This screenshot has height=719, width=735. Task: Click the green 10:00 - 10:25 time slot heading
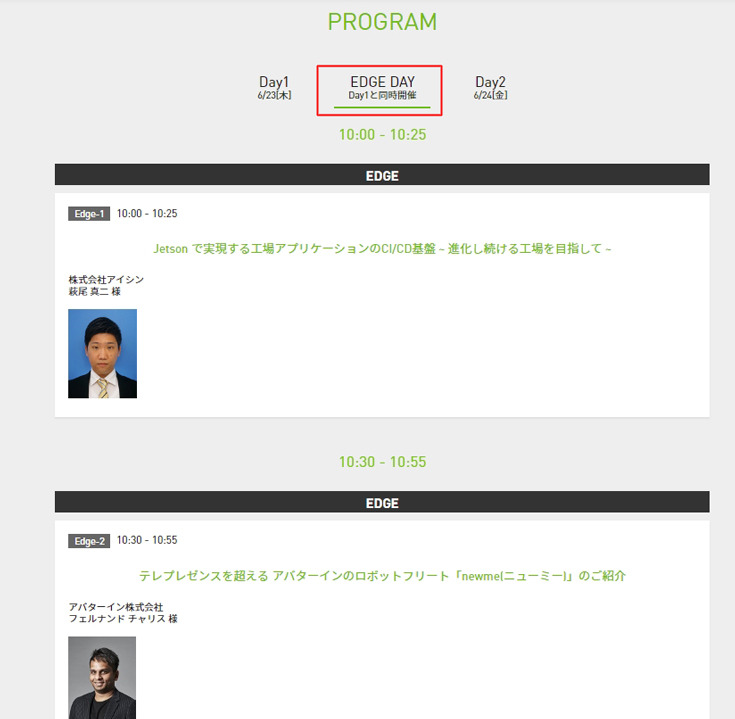pos(382,134)
